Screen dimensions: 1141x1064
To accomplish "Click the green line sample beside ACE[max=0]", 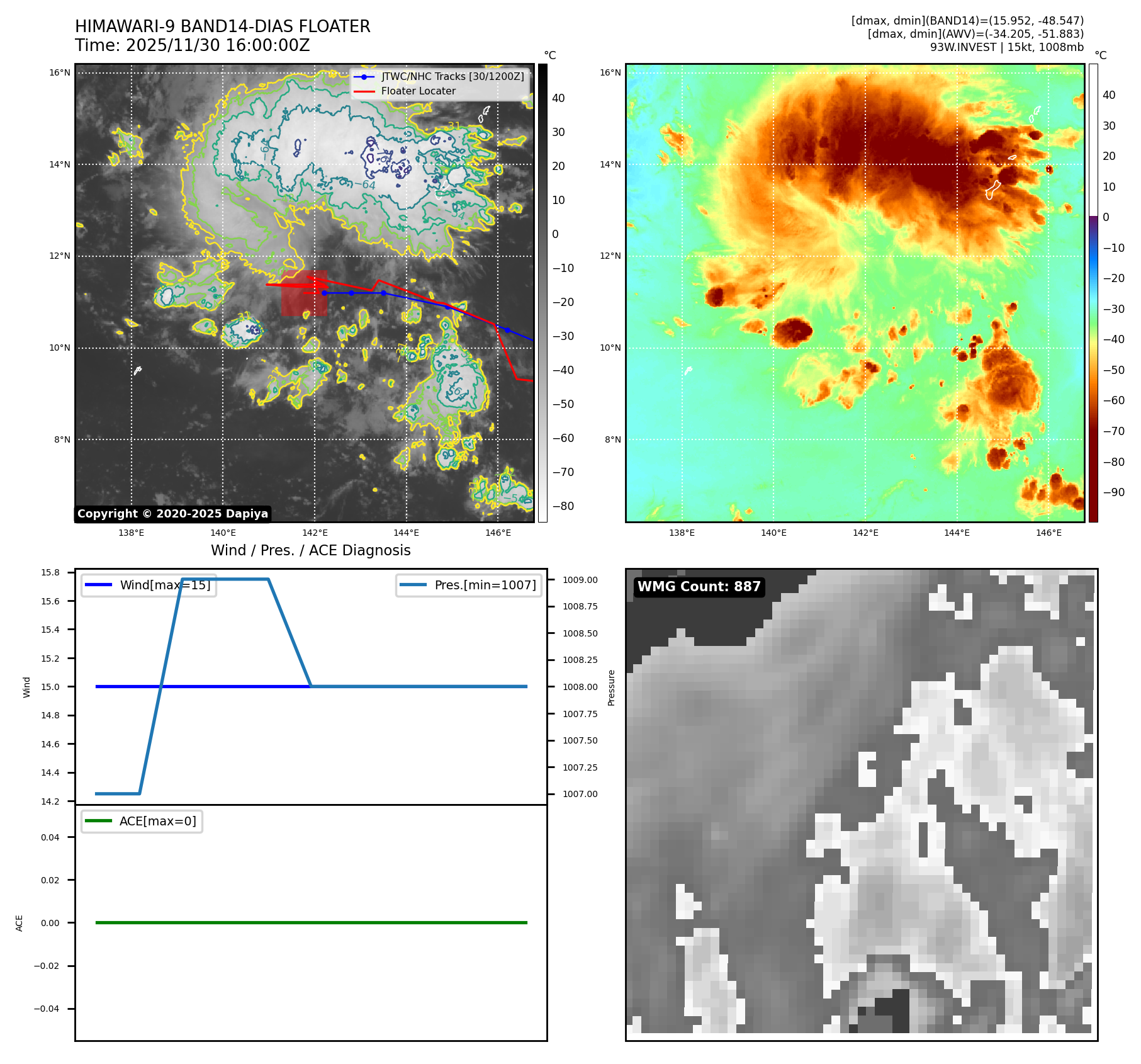I will tap(98, 821).
